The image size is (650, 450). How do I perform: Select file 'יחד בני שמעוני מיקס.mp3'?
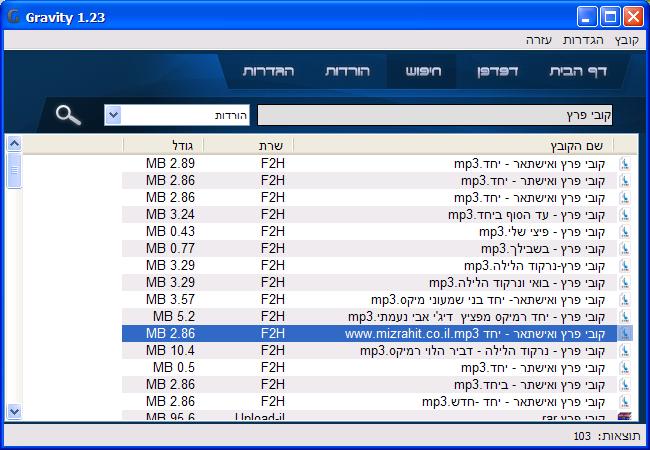(488, 300)
